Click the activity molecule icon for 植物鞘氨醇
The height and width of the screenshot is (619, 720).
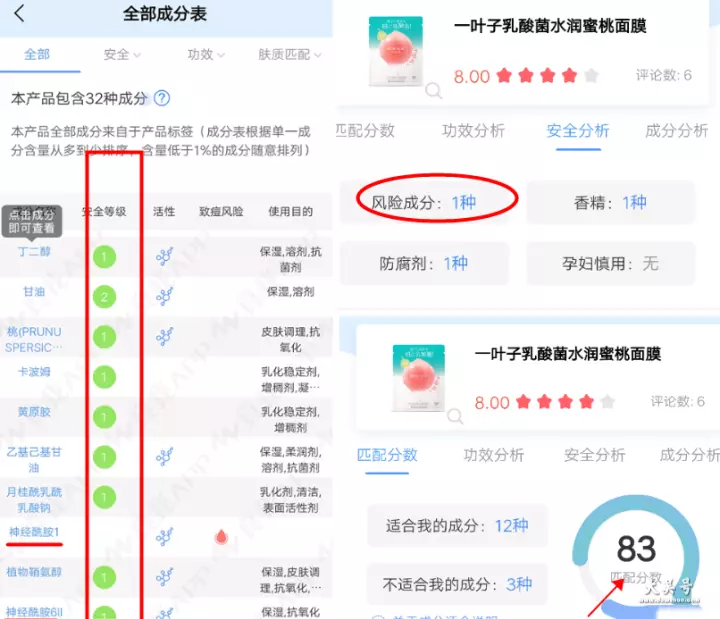164,577
